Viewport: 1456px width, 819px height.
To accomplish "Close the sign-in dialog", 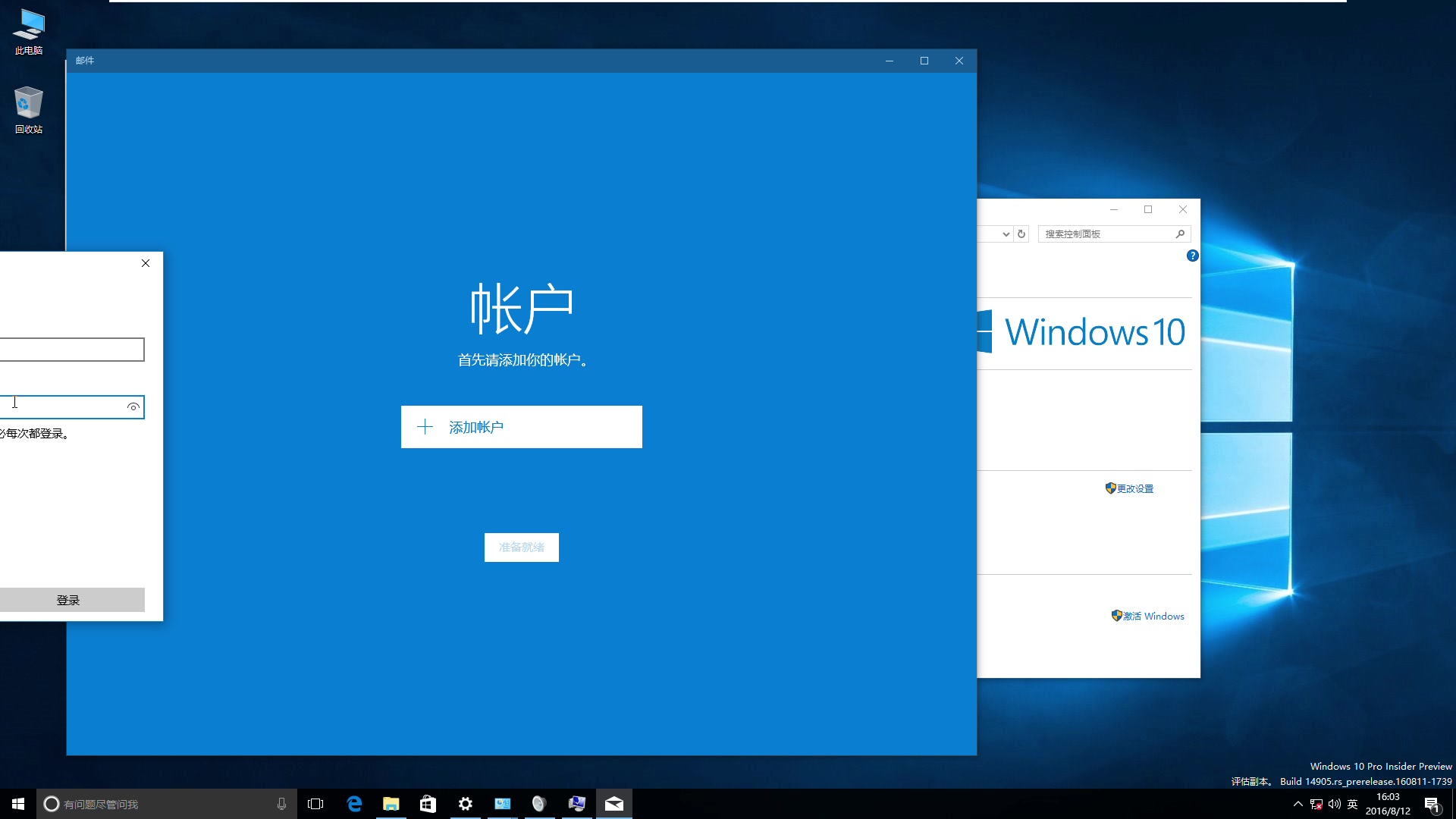I will (x=146, y=263).
